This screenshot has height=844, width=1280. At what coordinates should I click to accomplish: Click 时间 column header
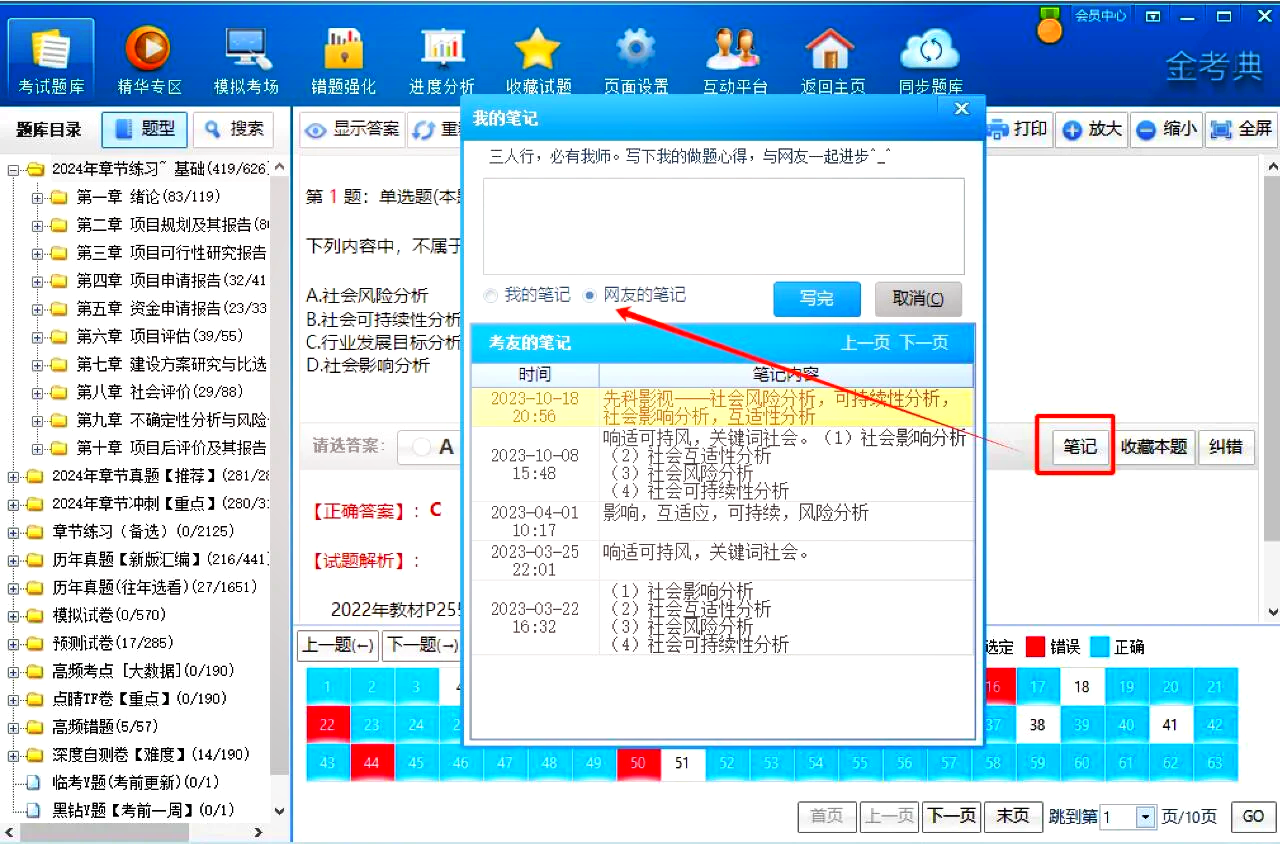pyautogui.click(x=535, y=375)
